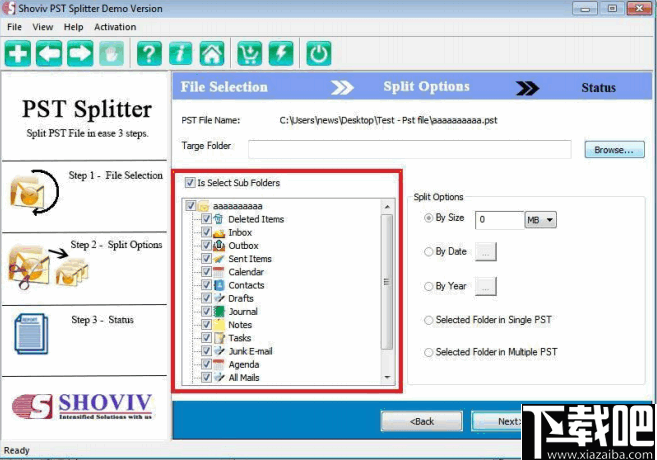Open the File menu
The width and height of the screenshot is (657, 460).
pyautogui.click(x=14, y=27)
